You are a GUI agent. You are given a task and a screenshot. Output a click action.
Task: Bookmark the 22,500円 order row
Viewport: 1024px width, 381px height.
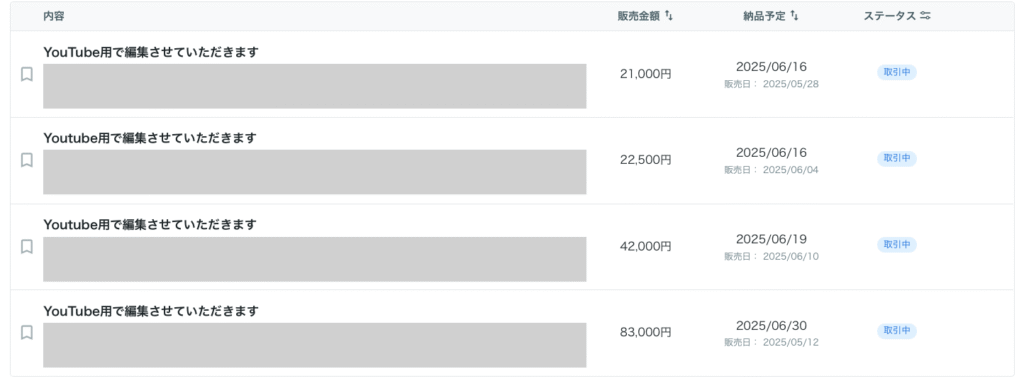point(27,160)
